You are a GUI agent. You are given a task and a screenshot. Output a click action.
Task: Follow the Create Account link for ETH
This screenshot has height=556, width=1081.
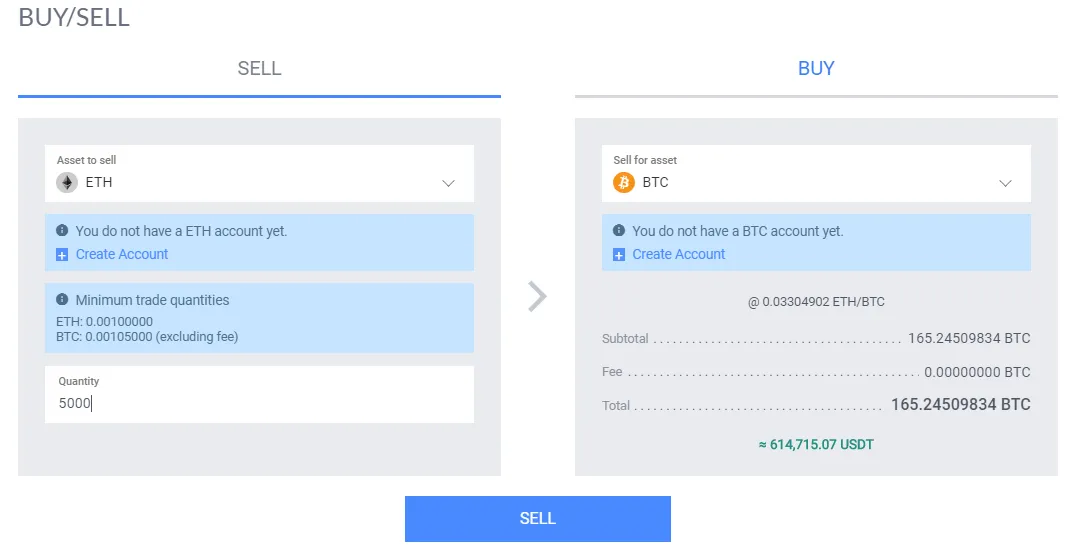click(x=122, y=255)
